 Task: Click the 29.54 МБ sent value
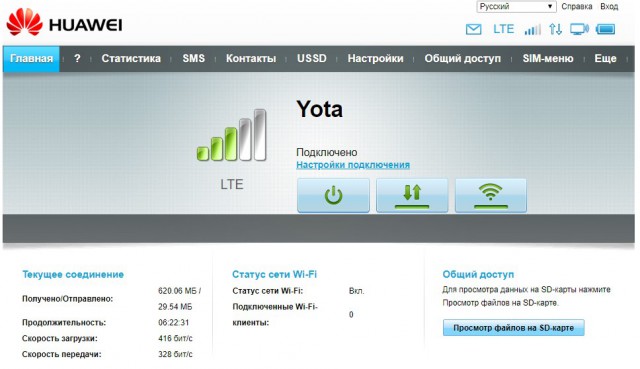click(175, 307)
